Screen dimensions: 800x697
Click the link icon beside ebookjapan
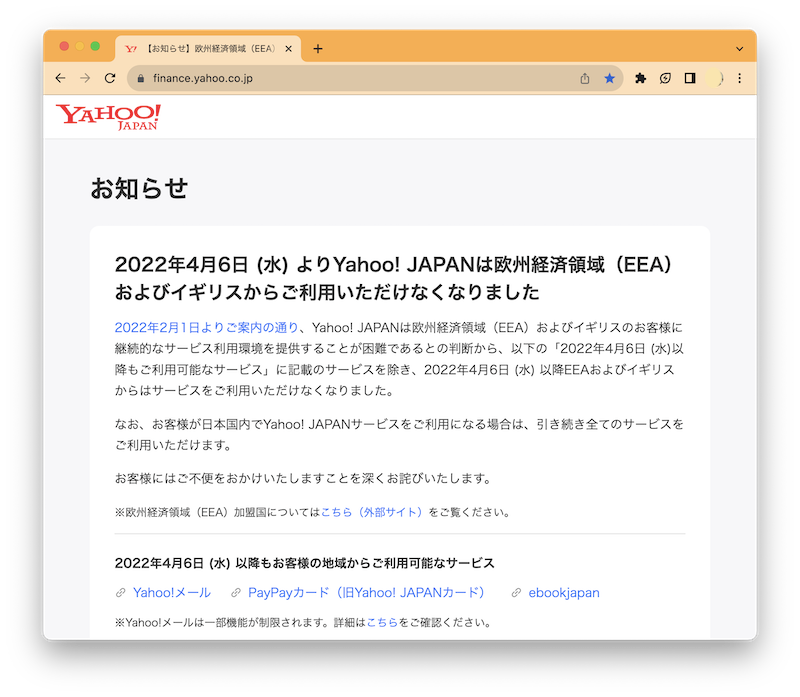click(x=516, y=592)
